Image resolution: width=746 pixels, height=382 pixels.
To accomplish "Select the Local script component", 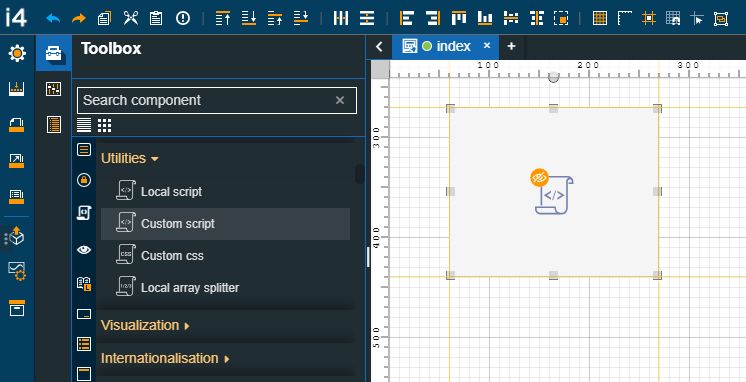I will click(x=225, y=192).
